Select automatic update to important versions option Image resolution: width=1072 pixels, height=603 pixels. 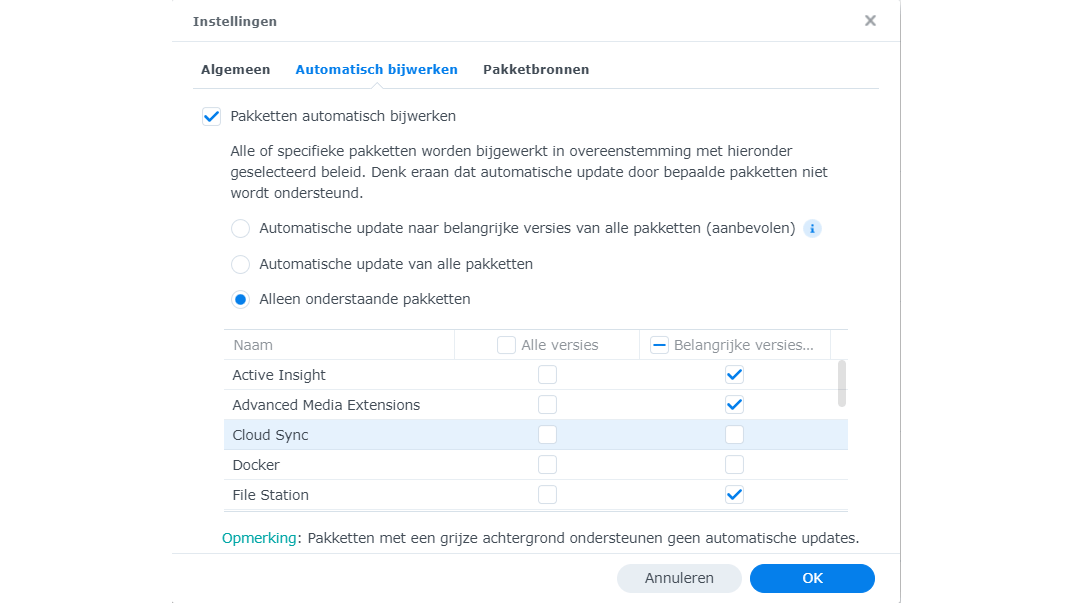tap(240, 229)
